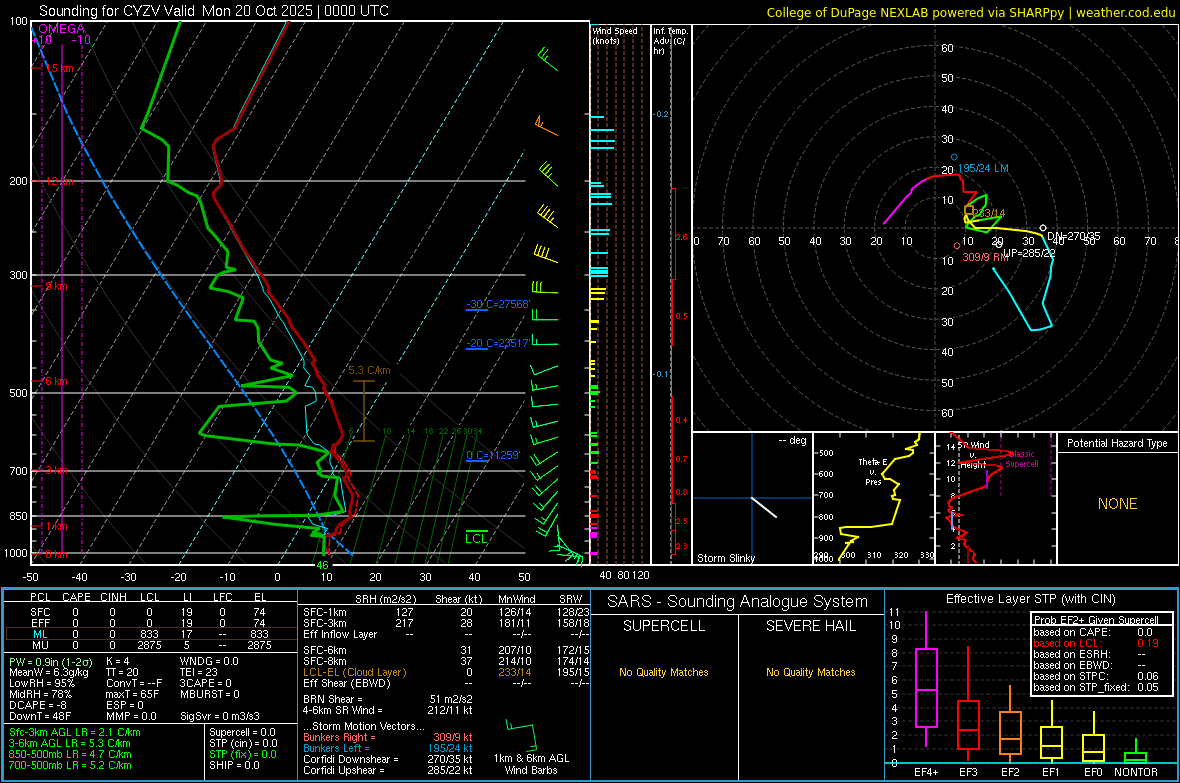Screen dimensions: 1180x783
Task: Click the 'Prob EF2+ Given Supercell' box title
Action: pos(1096,620)
